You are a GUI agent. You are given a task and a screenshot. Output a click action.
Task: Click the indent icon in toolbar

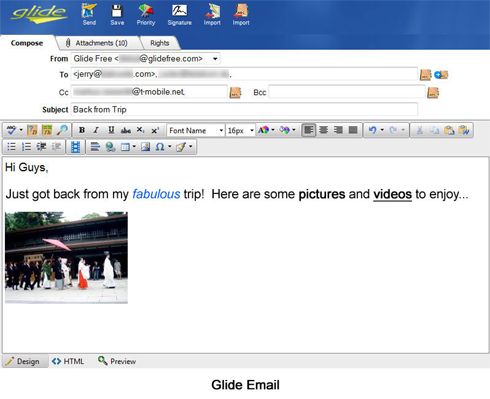tap(41, 147)
